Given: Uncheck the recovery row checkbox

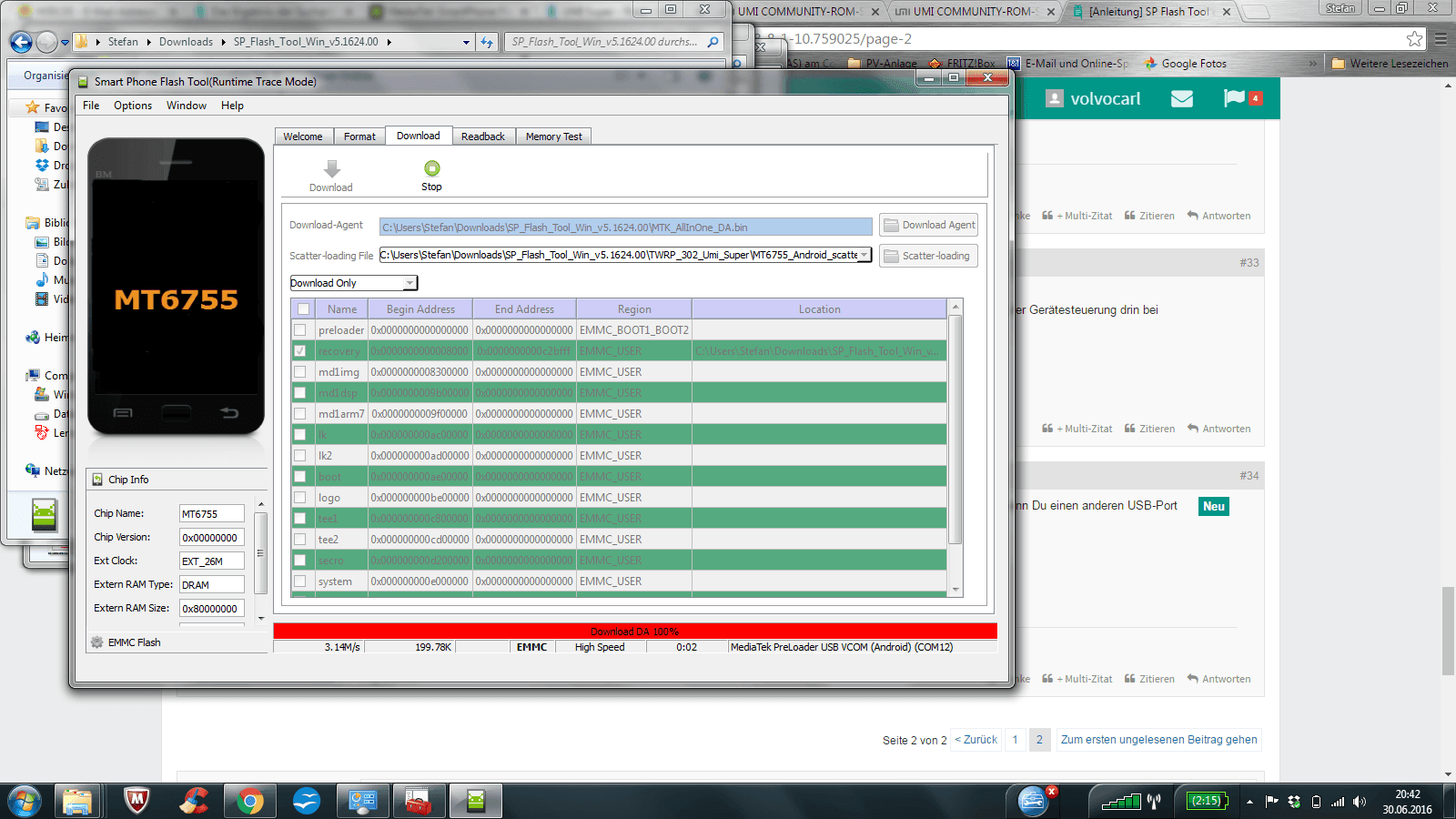Looking at the screenshot, I should tap(300, 350).
